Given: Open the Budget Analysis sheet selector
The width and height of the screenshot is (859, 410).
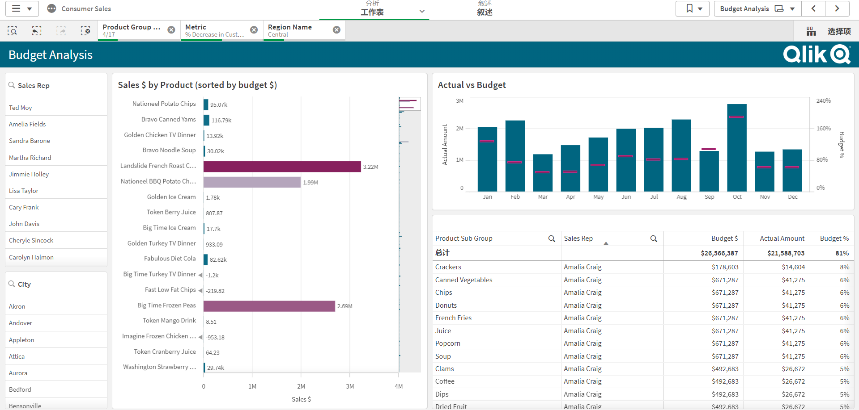Looking at the screenshot, I should [x=758, y=9].
